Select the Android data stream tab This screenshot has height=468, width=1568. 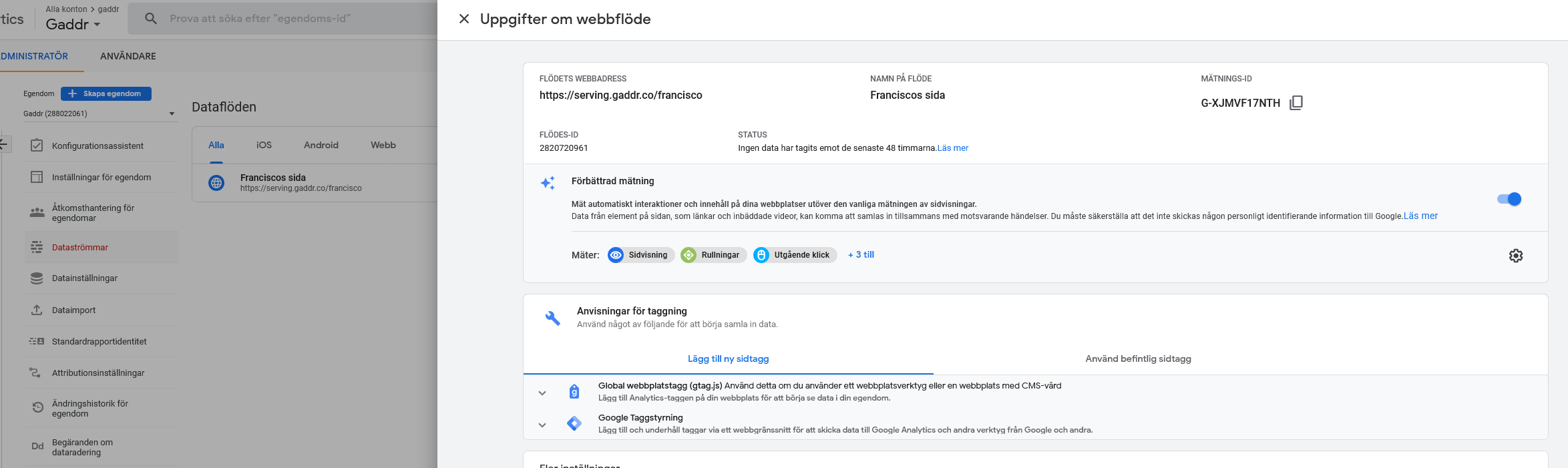pos(321,145)
